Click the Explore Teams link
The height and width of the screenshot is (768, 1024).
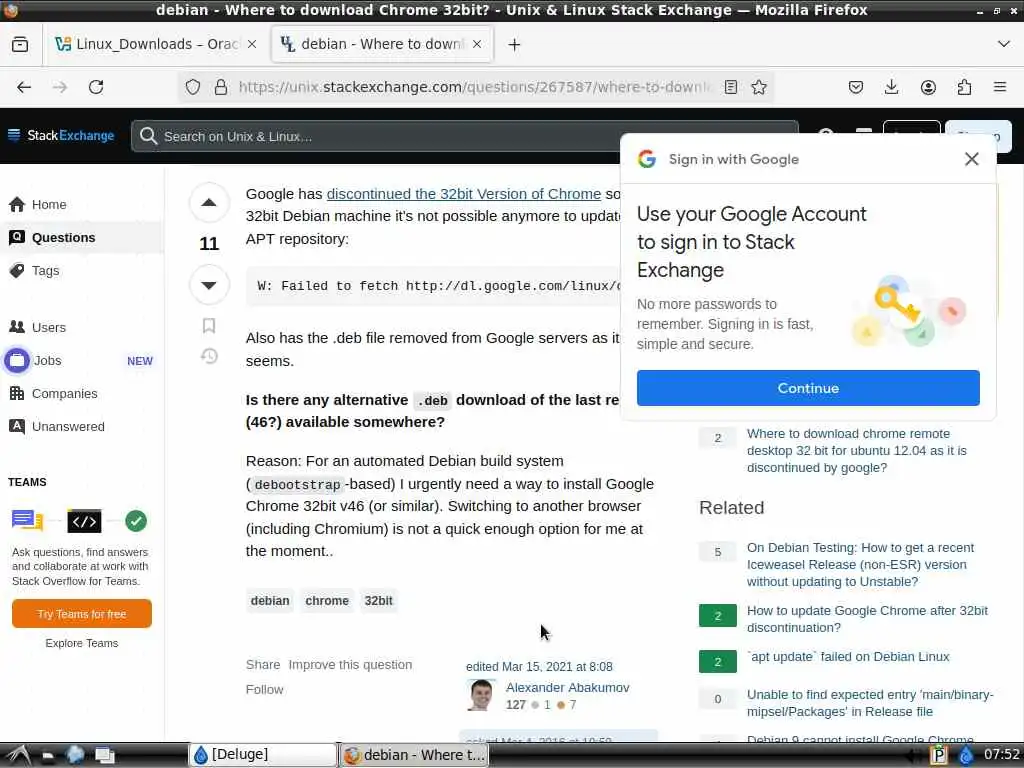click(82, 643)
